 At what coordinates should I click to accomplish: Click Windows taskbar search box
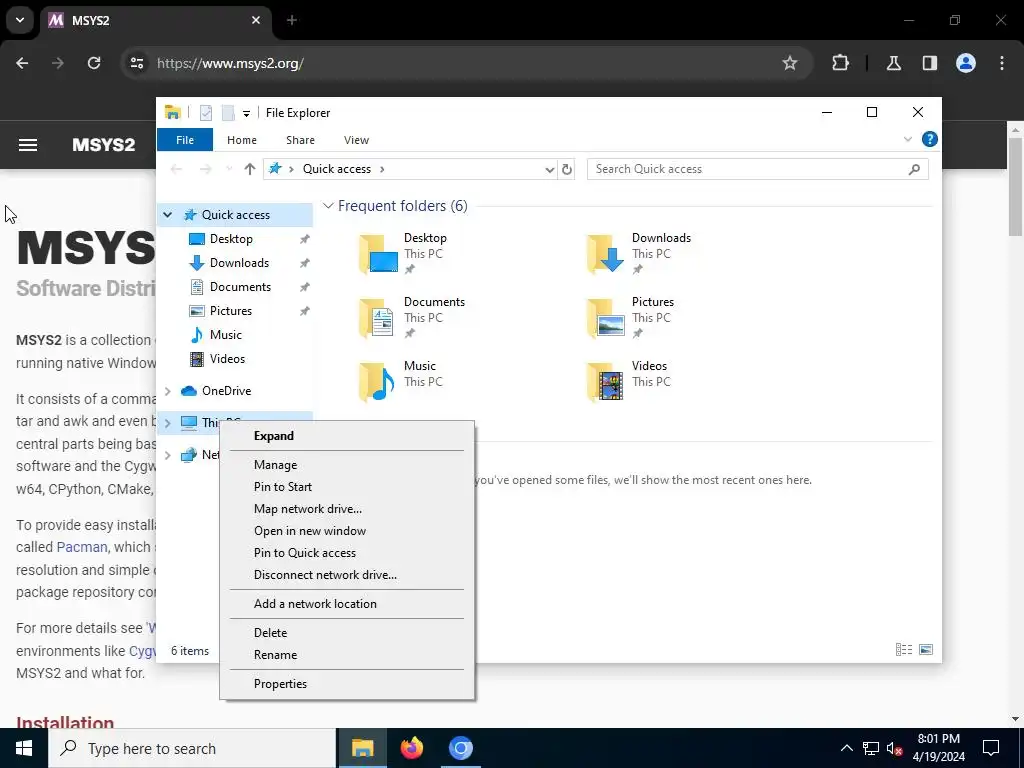coord(192,748)
